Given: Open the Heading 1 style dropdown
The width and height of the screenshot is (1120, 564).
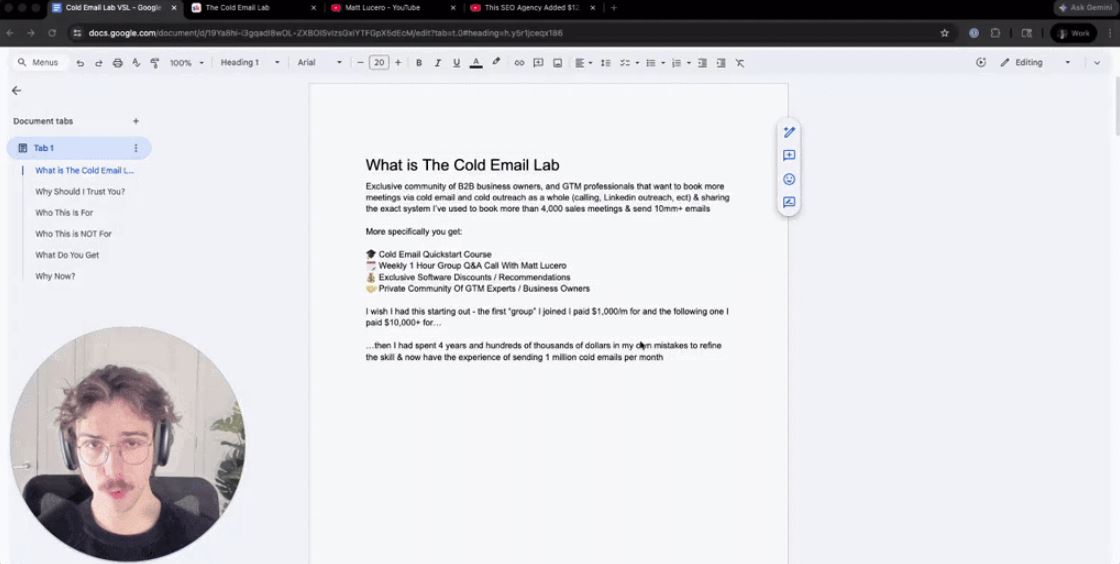Looking at the screenshot, I should pos(250,63).
